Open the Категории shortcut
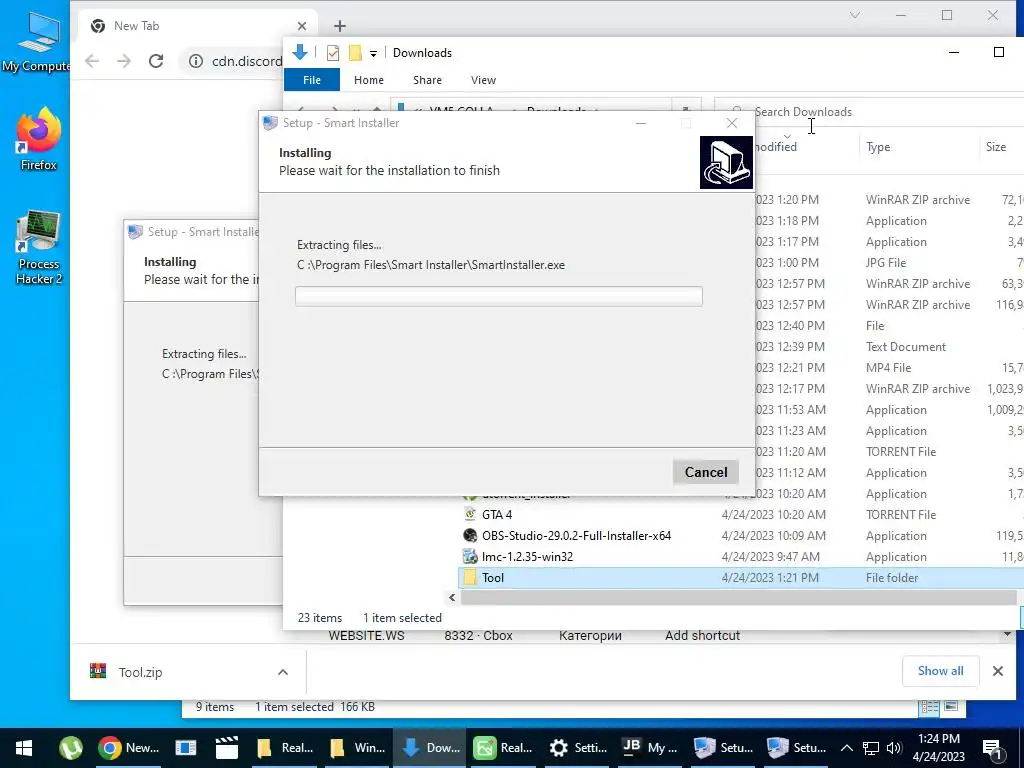The image size is (1024, 768). click(x=590, y=635)
